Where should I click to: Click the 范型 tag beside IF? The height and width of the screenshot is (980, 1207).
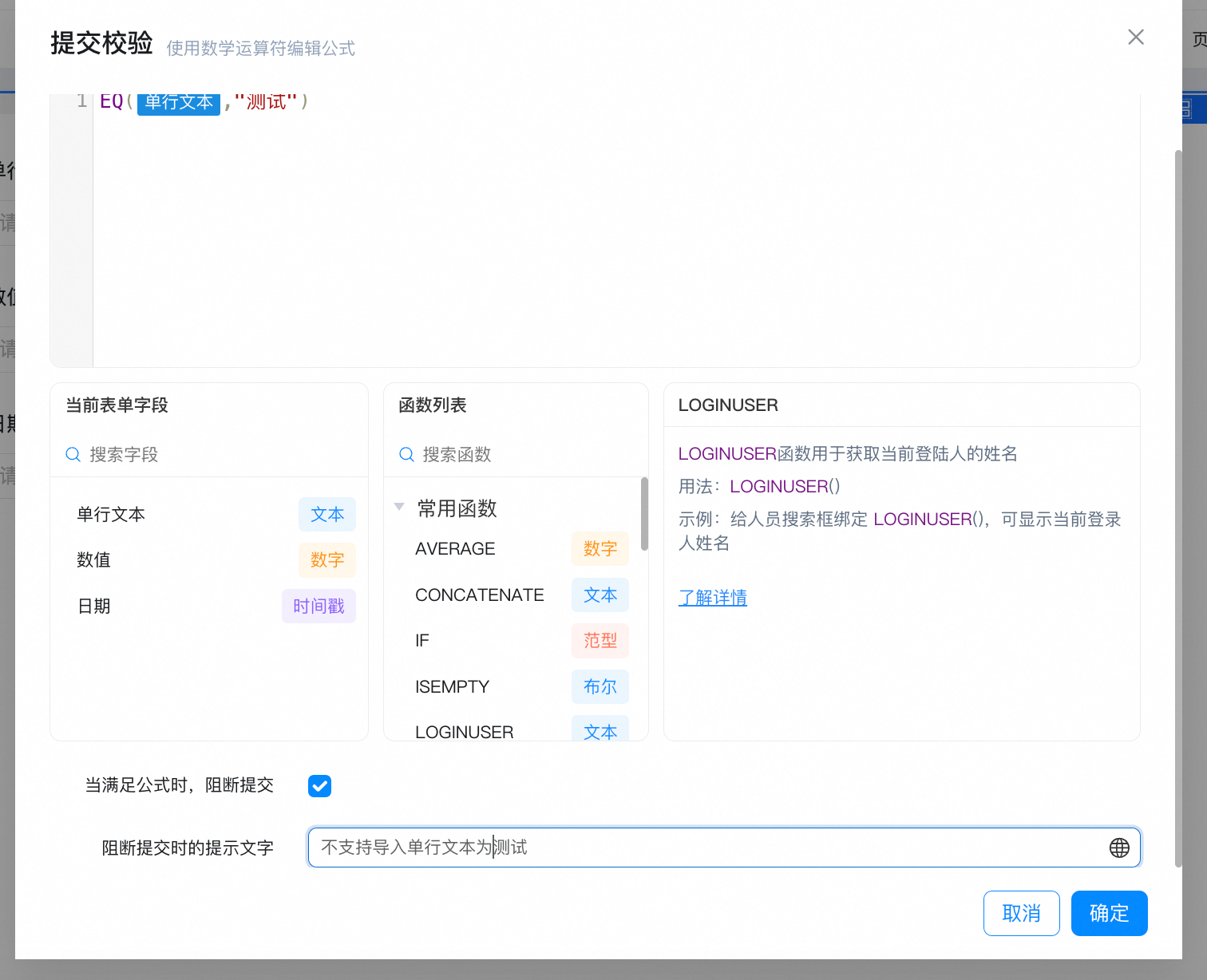pos(600,641)
